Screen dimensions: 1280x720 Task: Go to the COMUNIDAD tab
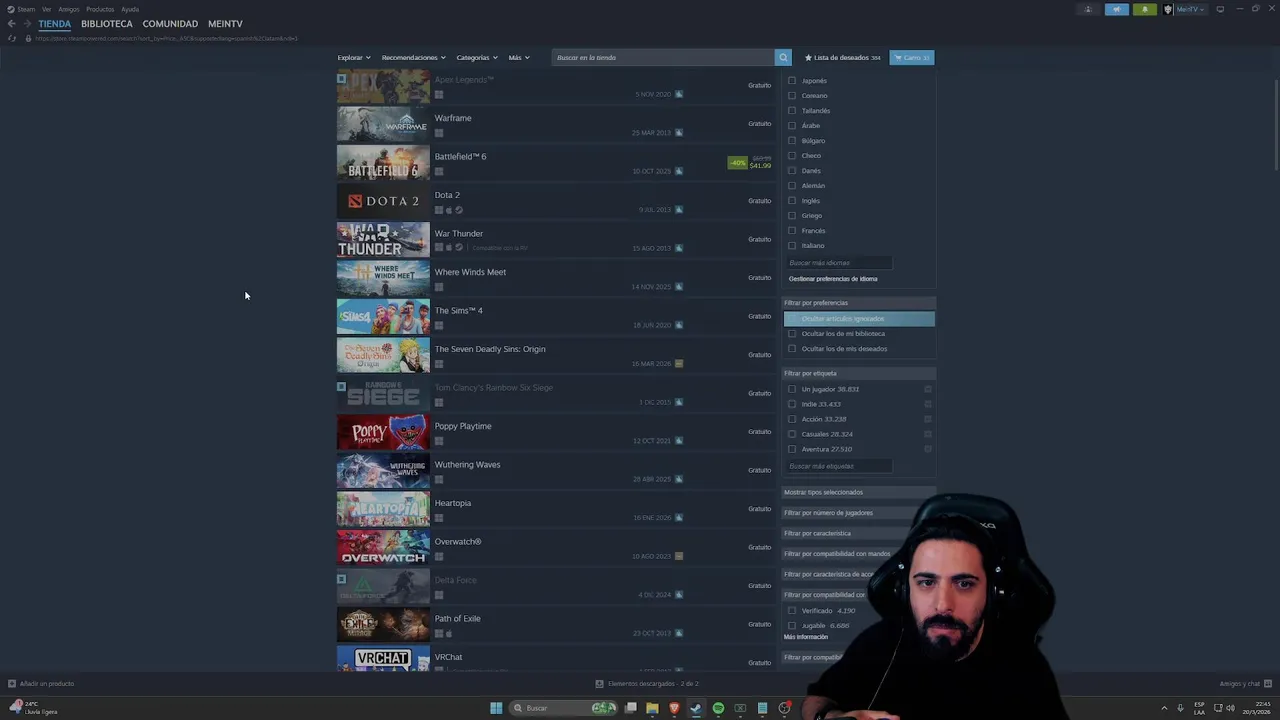[x=170, y=23]
